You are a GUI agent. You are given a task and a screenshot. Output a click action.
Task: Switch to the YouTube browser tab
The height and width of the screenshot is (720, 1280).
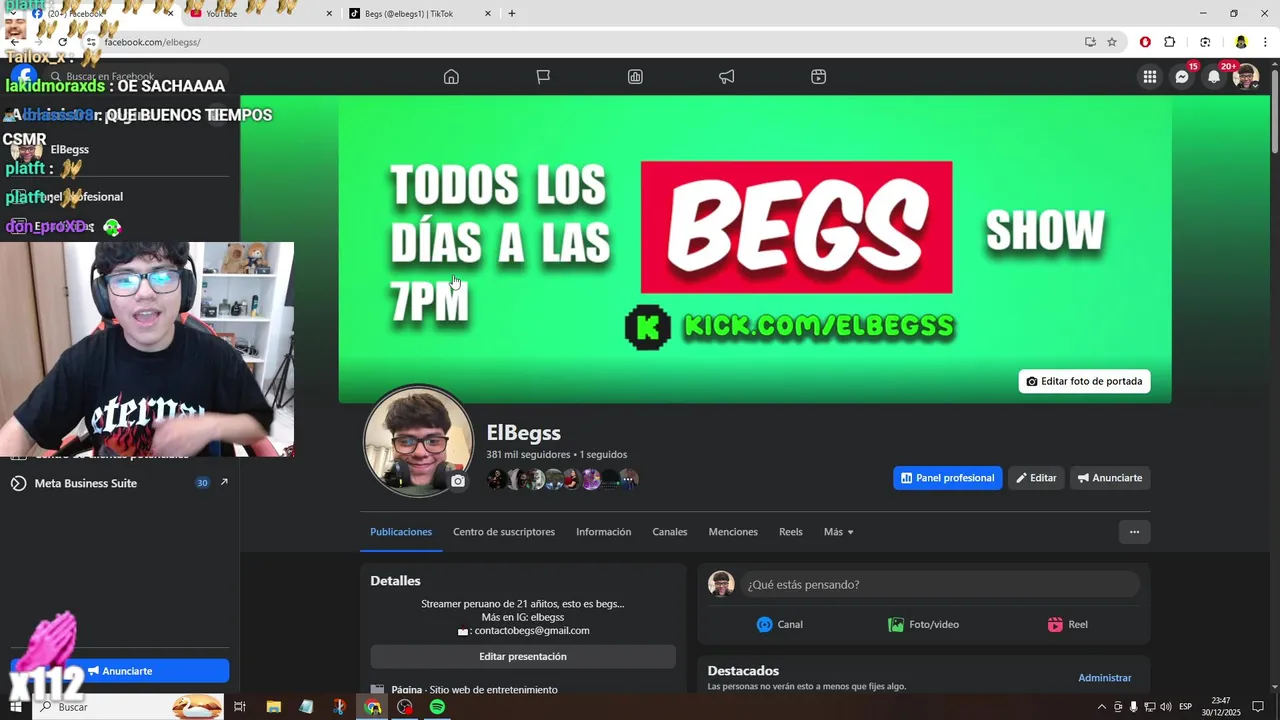262,13
